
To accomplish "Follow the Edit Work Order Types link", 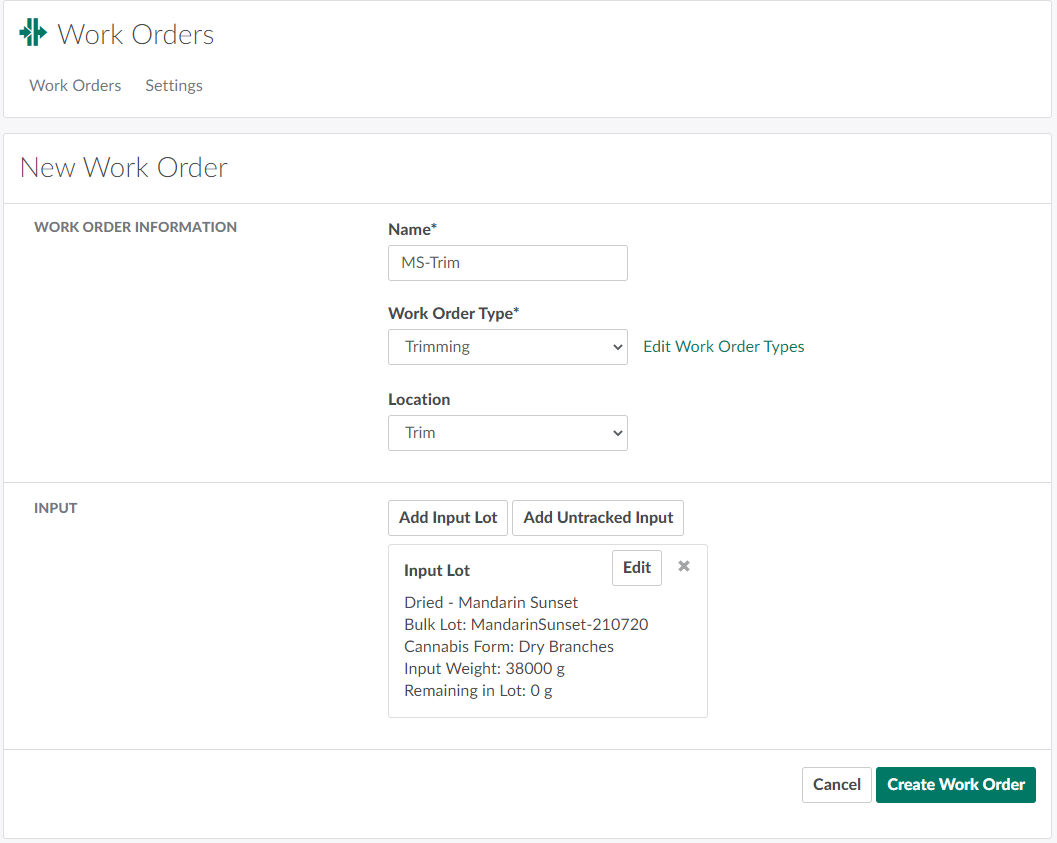I will 723,347.
